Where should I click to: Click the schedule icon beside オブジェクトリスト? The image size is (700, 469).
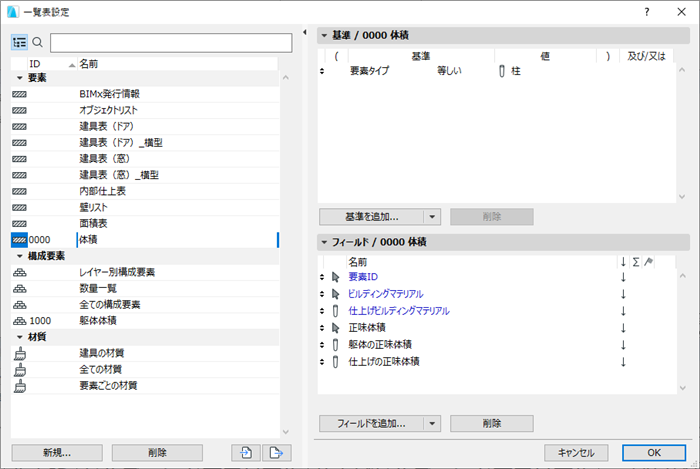point(19,110)
